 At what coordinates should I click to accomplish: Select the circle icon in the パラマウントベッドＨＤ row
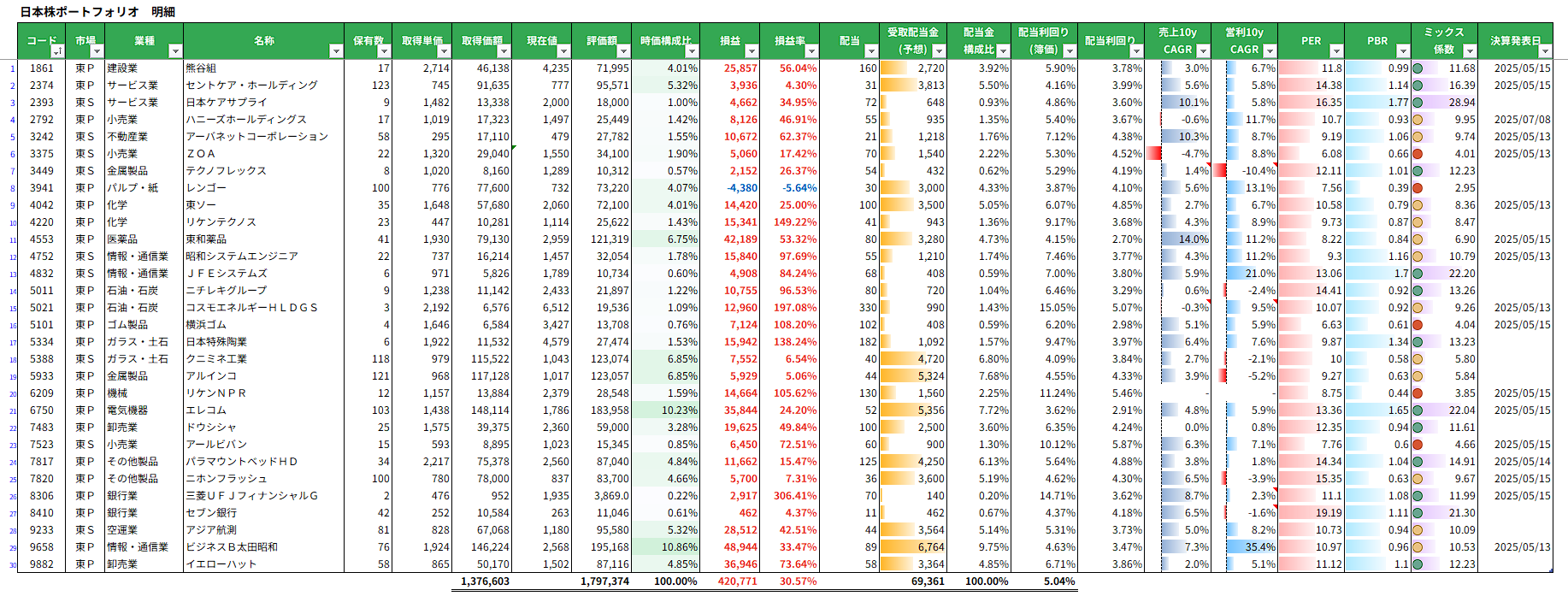(x=1418, y=462)
